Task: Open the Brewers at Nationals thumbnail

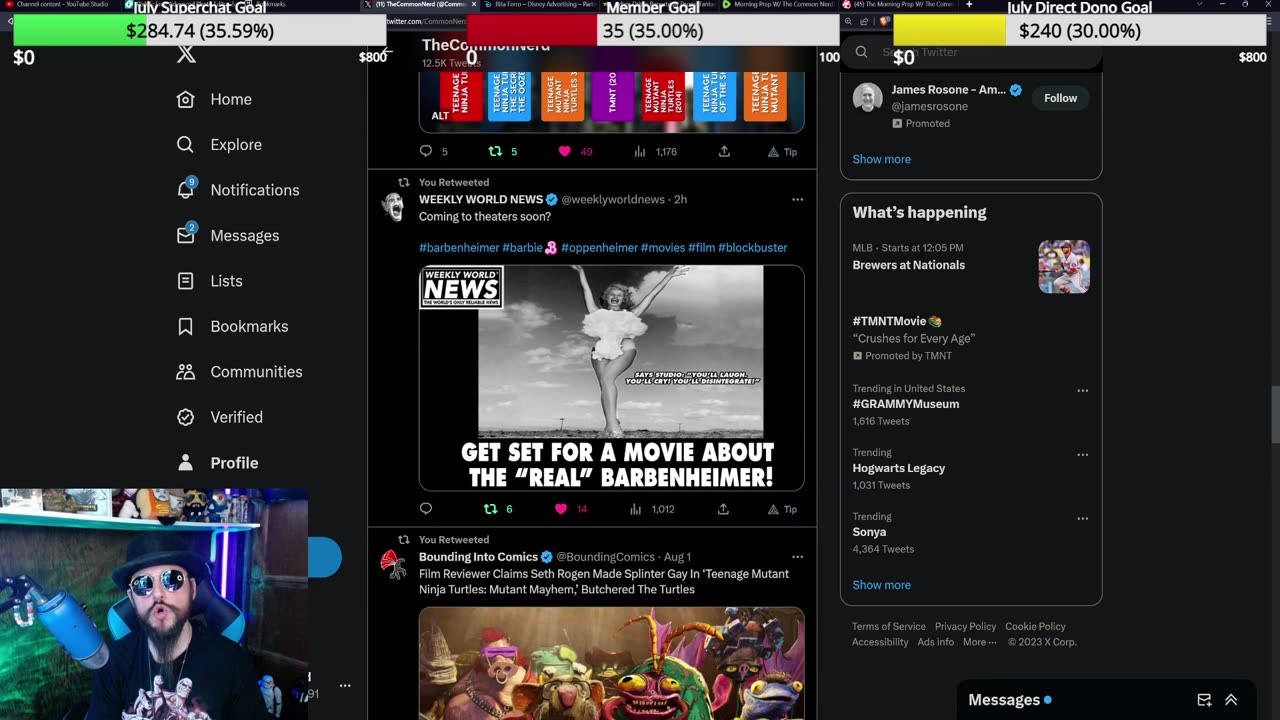Action: point(1063,266)
